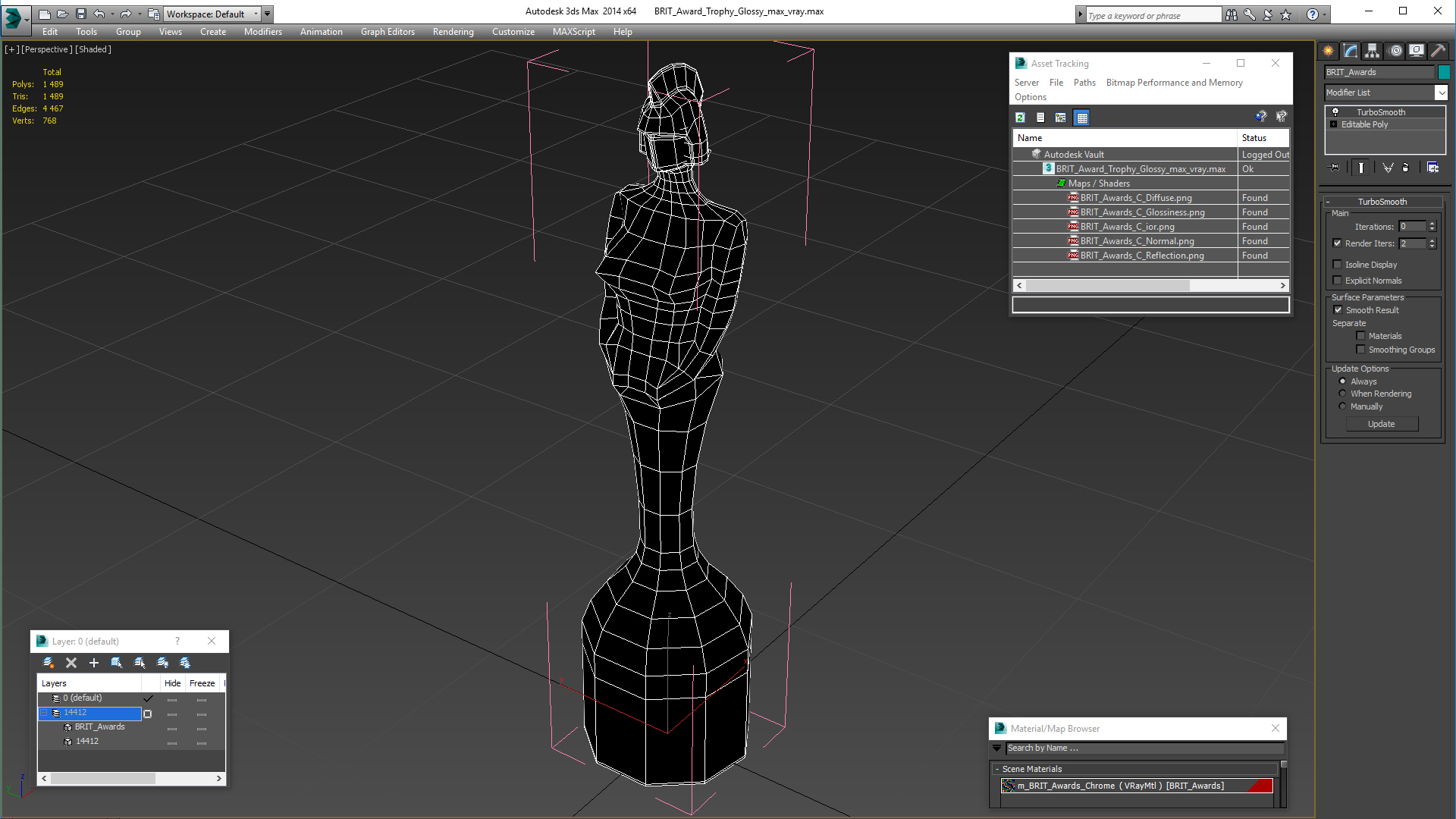Click Remove Modifier trash icon
The image size is (1456, 819).
coord(1405,168)
